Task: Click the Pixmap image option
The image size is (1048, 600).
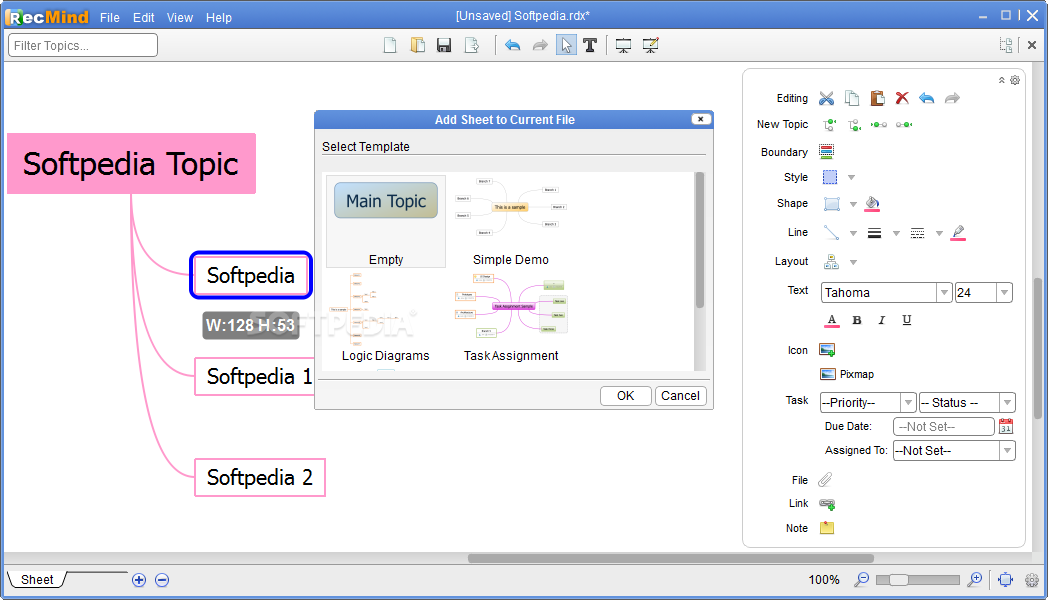Action: [x=847, y=374]
